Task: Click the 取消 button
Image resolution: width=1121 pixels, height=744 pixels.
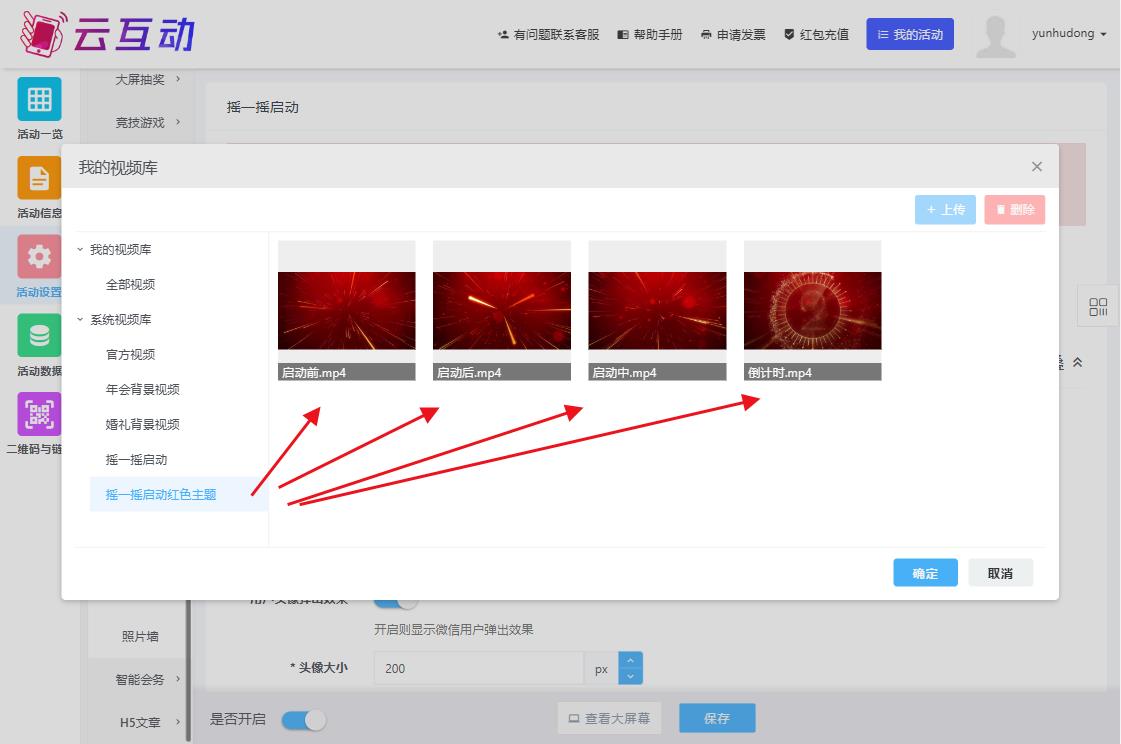Action: (x=1000, y=573)
